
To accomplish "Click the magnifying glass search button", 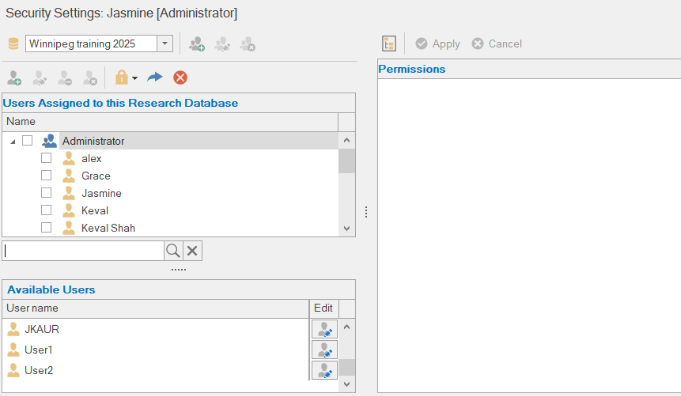I will 173,251.
